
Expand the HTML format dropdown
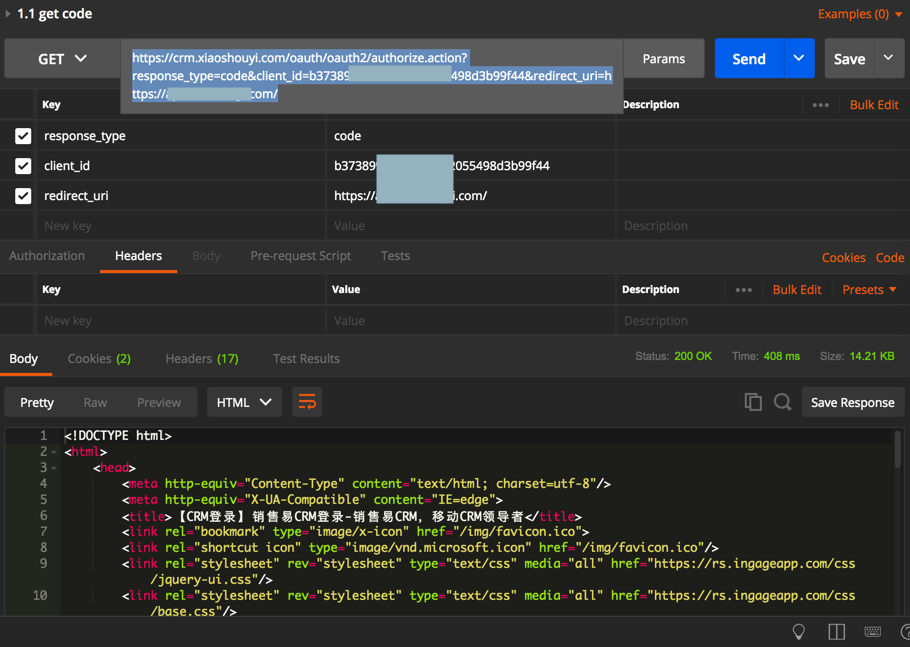(x=244, y=402)
